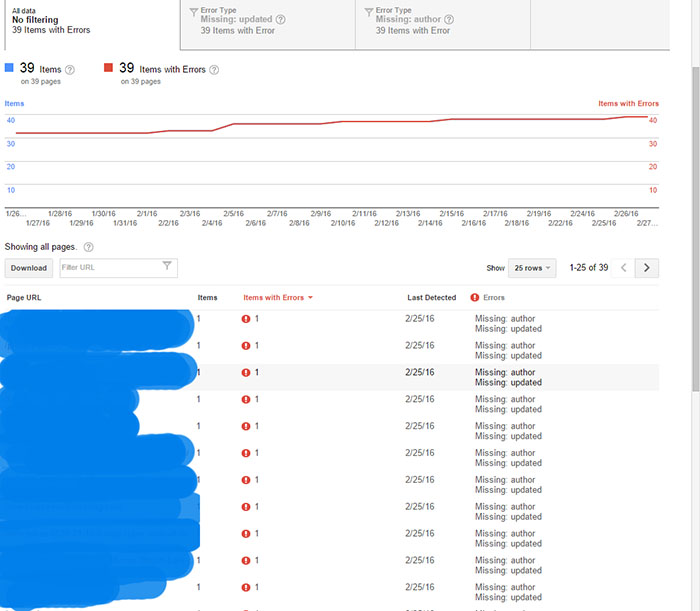Screen dimensions: 700x611
Task: Click the Download button
Action: coord(29,268)
